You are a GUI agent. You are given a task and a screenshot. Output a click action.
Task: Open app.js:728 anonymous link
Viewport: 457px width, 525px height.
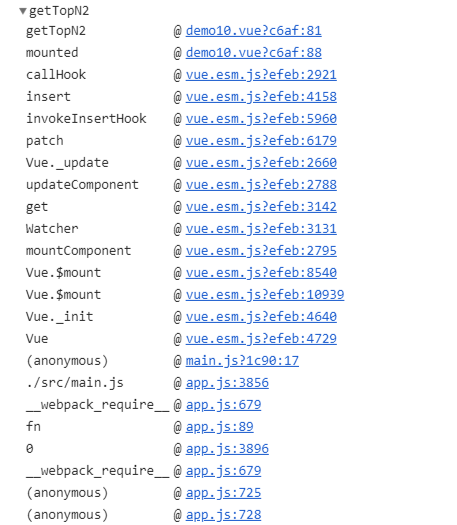click(x=223, y=515)
